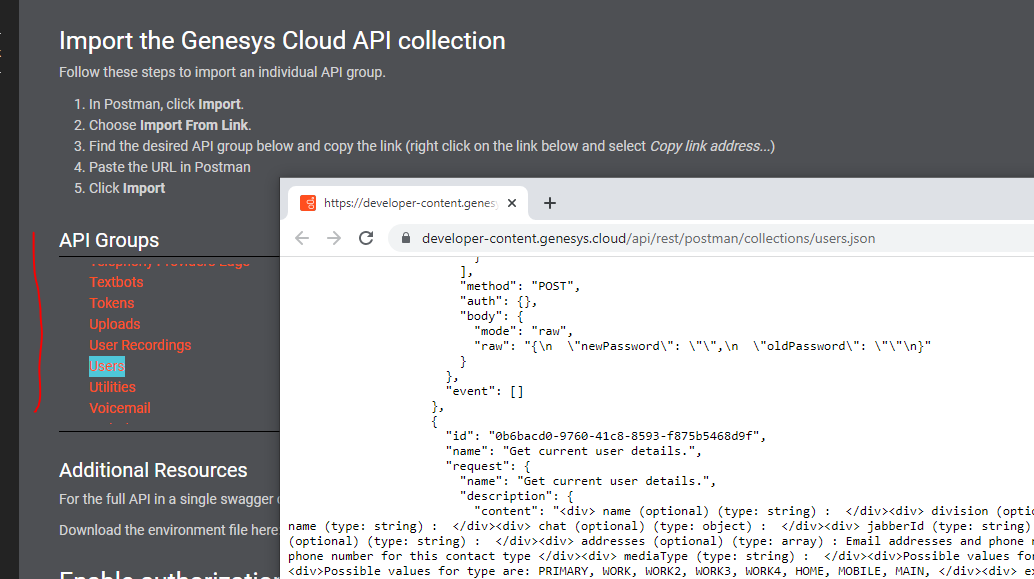
Task: Navigate back using the browser back arrow
Action: 301,238
